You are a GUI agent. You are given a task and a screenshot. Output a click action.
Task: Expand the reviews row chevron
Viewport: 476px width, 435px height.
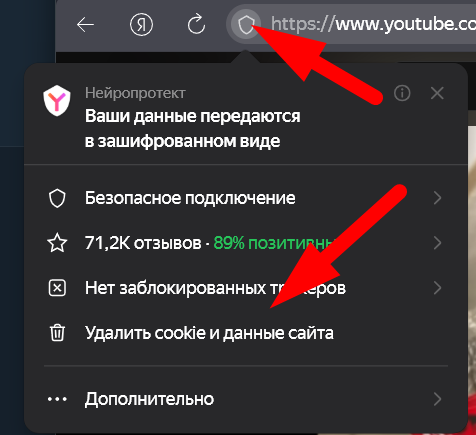[x=438, y=243]
